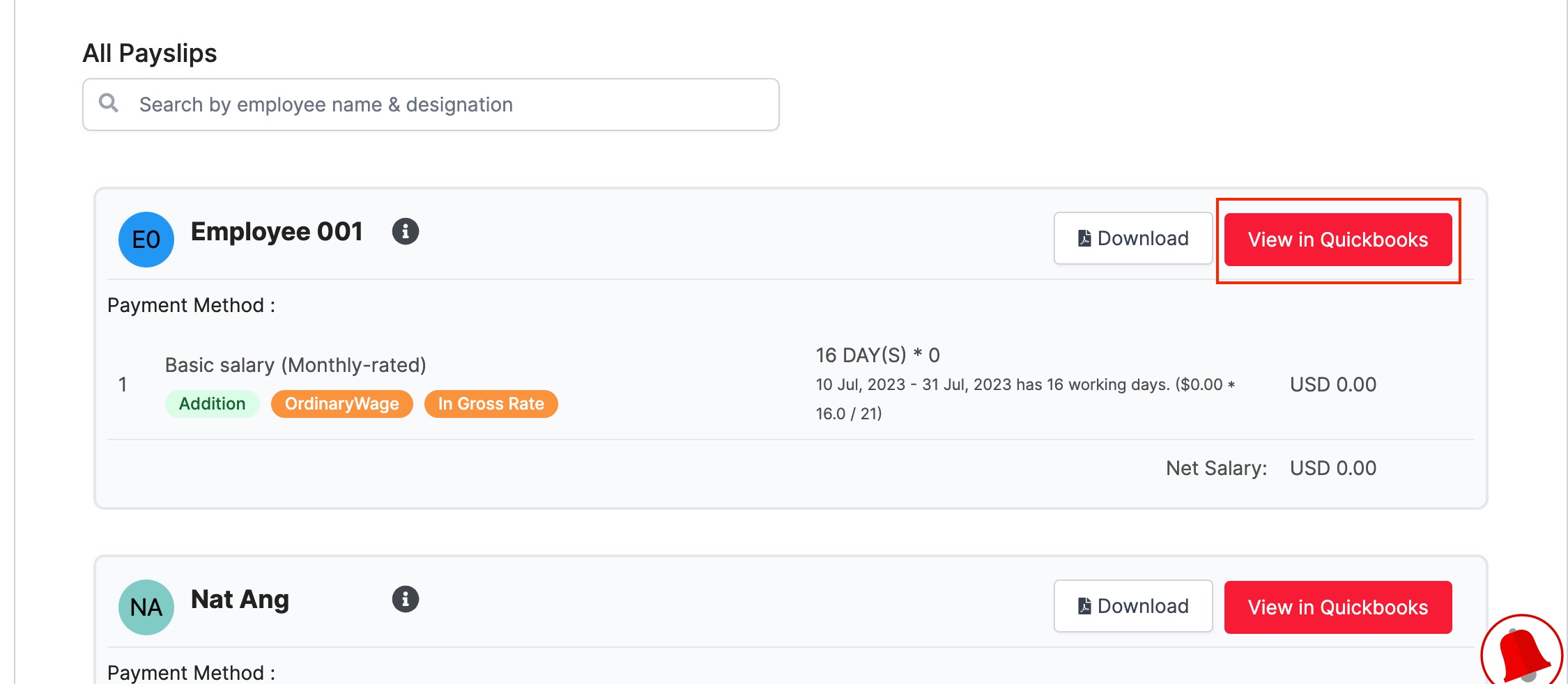Click the PDF icon on Employee 001's Download button

click(1084, 238)
